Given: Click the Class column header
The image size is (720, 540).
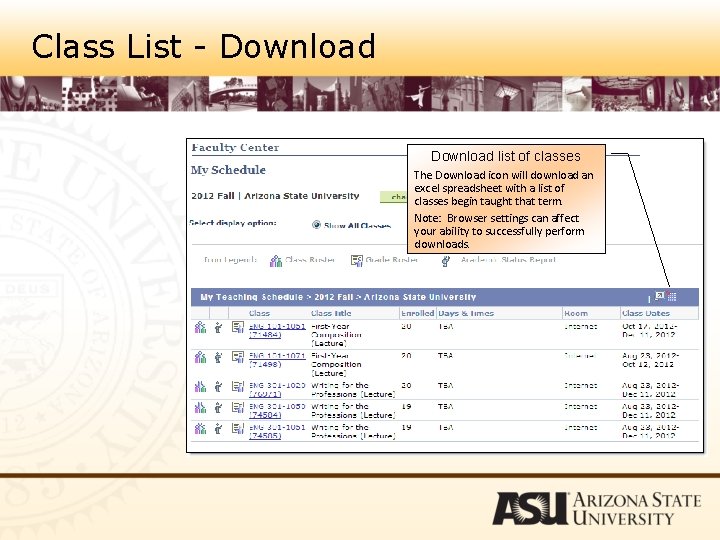Looking at the screenshot, I should [x=259, y=313].
